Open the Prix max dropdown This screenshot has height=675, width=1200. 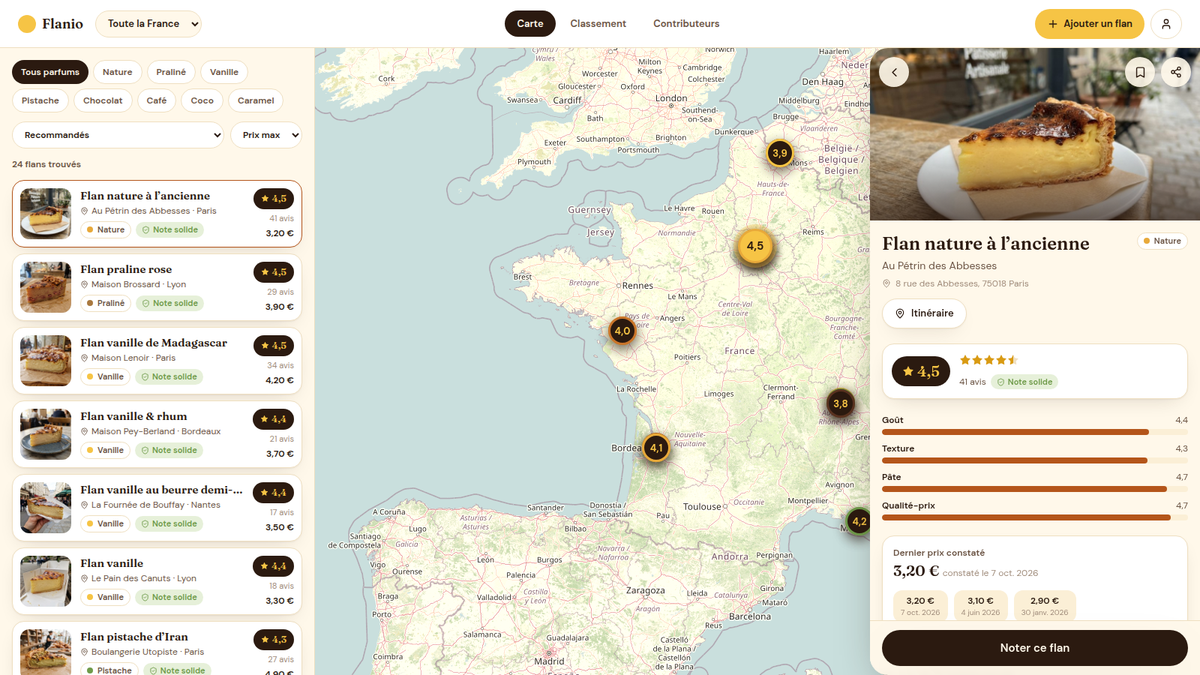pos(266,135)
